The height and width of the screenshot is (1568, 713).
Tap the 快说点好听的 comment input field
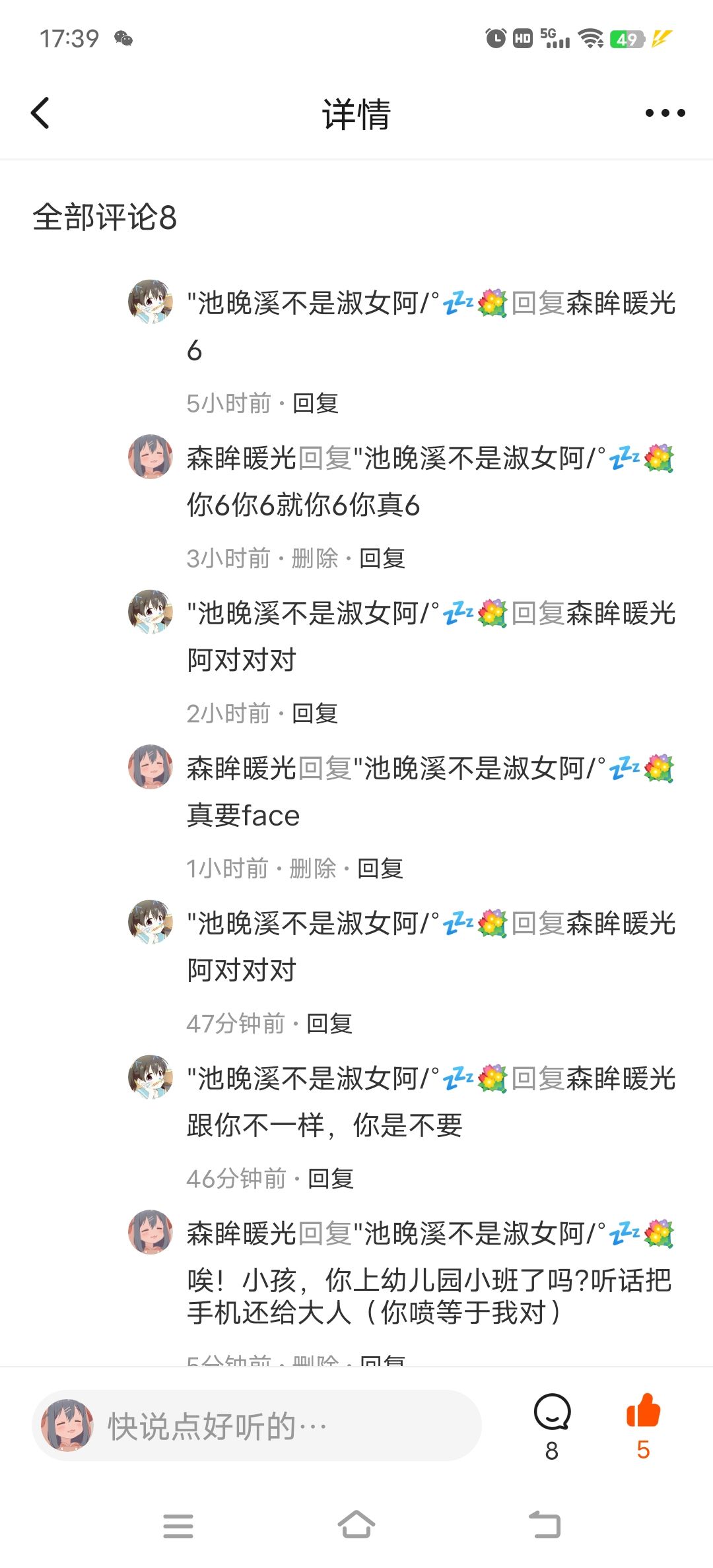[x=257, y=1425]
